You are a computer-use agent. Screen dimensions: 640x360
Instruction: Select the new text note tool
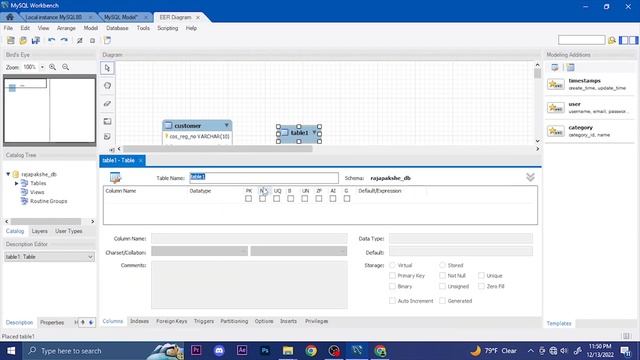click(x=107, y=137)
